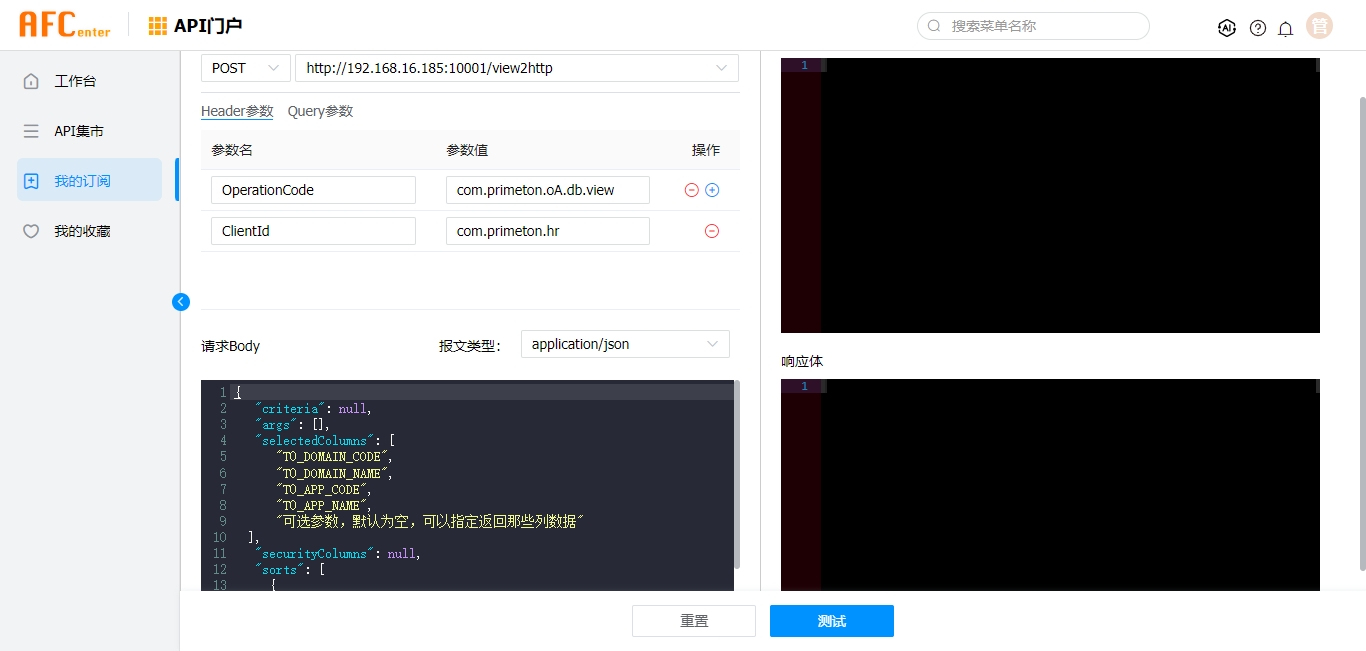This screenshot has height=651, width=1366.
Task: Switch to the Query参数 tab
Action: tap(320, 111)
